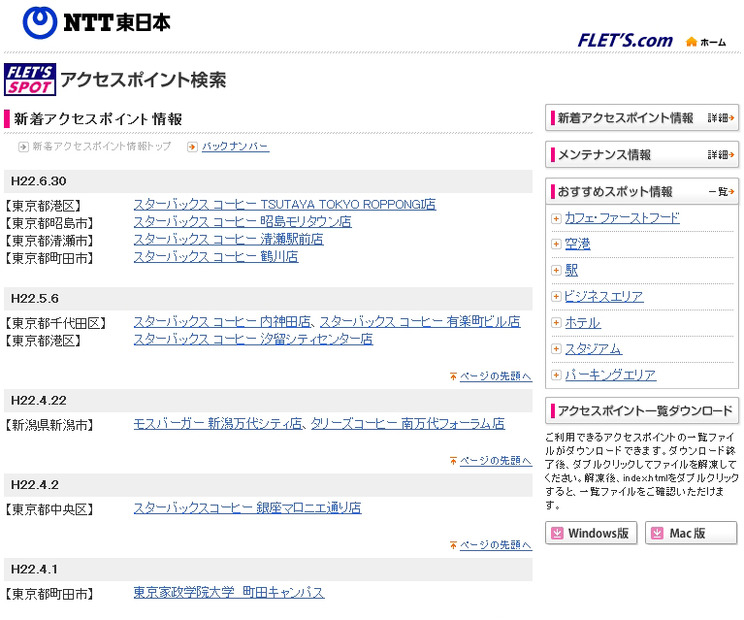Open スターバックス TSUTAYA TOKYO ROPPONGI店 link
Viewport: 744px width, 620px height.
284,204
